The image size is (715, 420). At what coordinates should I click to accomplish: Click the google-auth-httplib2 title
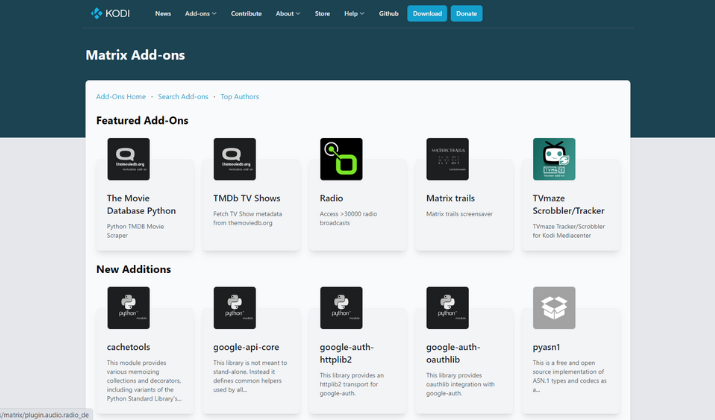point(347,353)
